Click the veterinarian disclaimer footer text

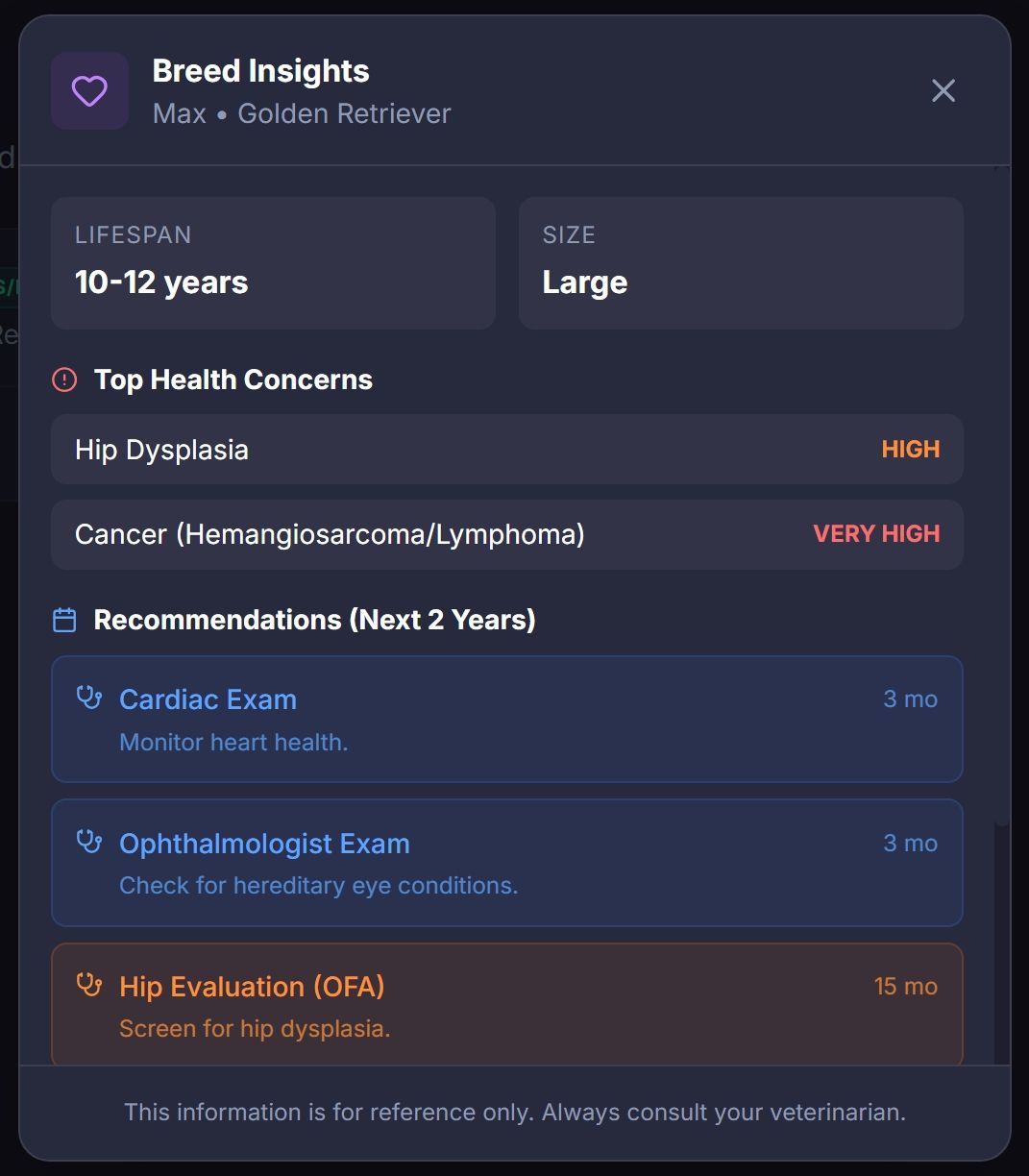tap(515, 1113)
